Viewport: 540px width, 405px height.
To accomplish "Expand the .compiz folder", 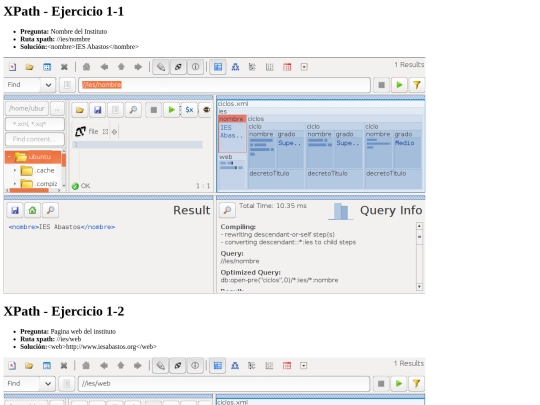I will pos(15,184).
